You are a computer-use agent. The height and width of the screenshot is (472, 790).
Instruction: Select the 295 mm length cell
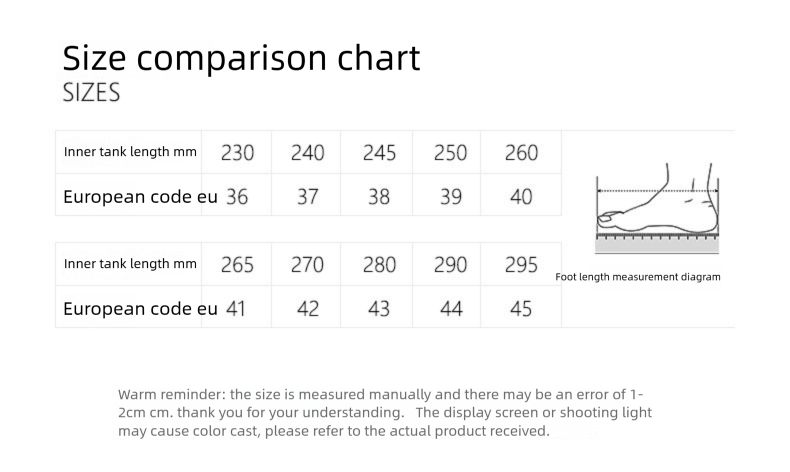(521, 265)
